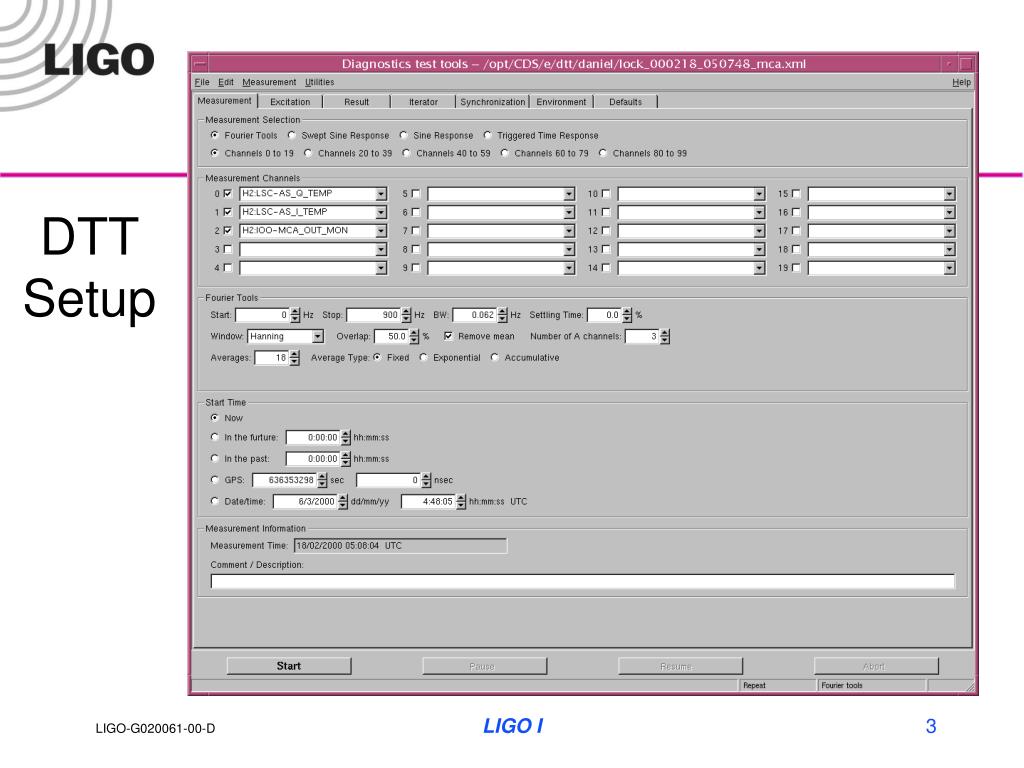The height and width of the screenshot is (768, 1024).
Task: Open the Window Hanning dropdown
Action: (317, 336)
